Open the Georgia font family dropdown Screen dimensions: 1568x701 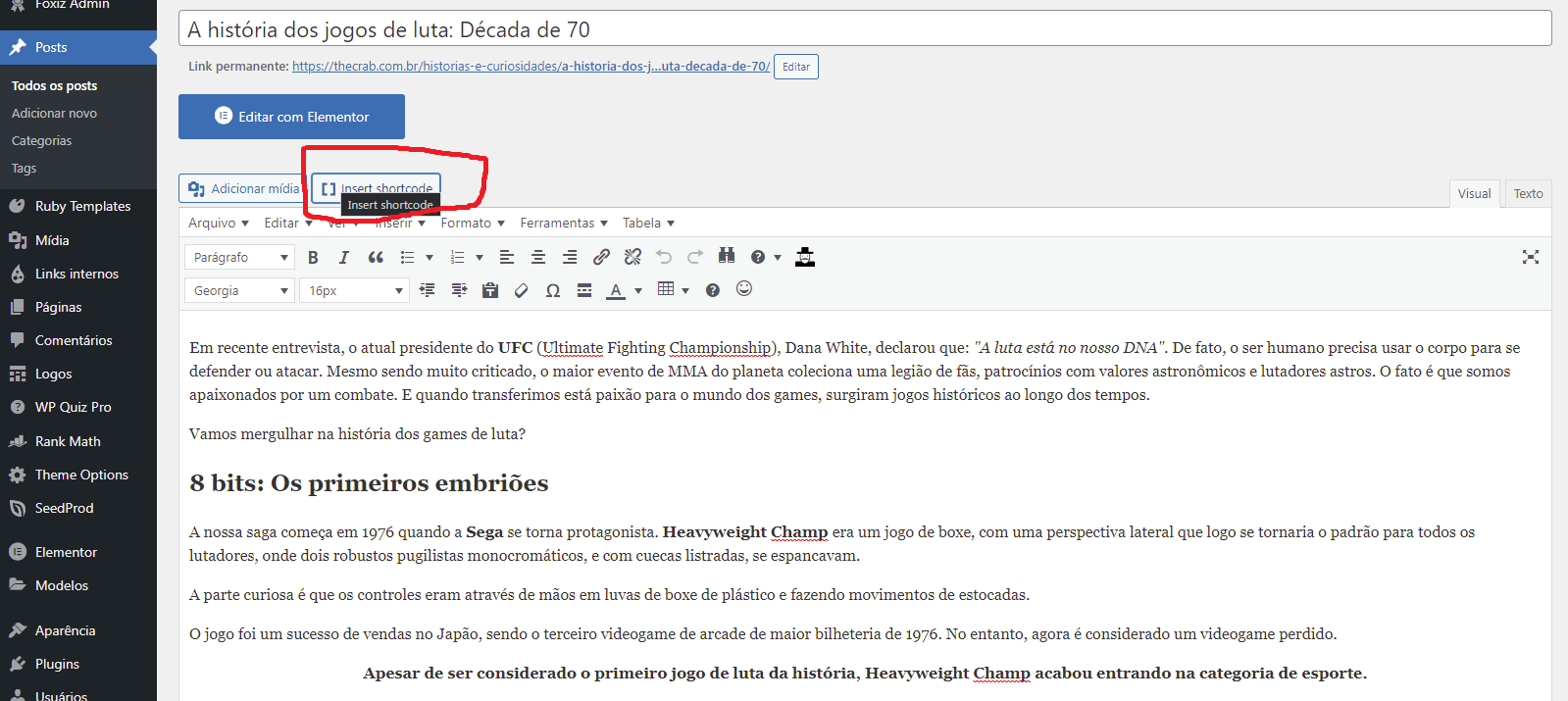tap(239, 291)
